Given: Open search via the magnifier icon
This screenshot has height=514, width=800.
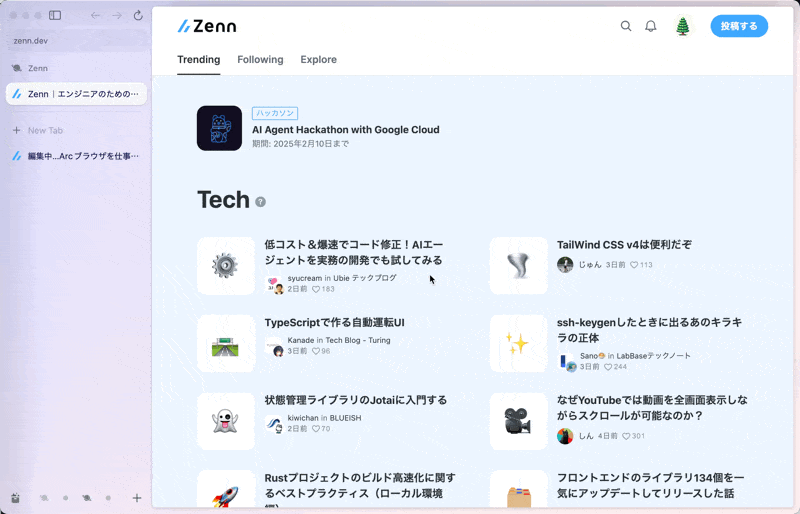Looking at the screenshot, I should pos(626,26).
